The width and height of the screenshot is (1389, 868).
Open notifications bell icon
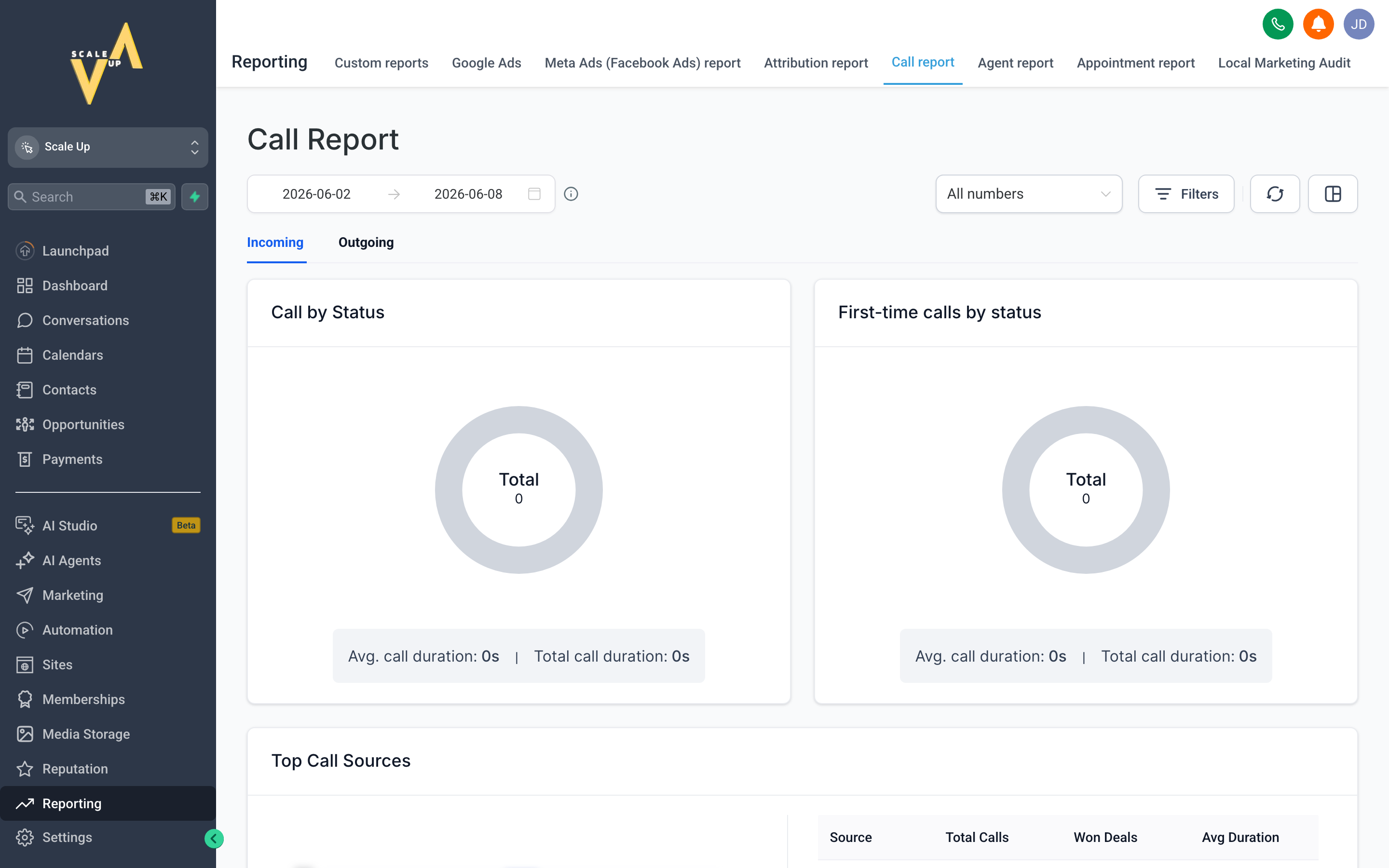click(1319, 24)
